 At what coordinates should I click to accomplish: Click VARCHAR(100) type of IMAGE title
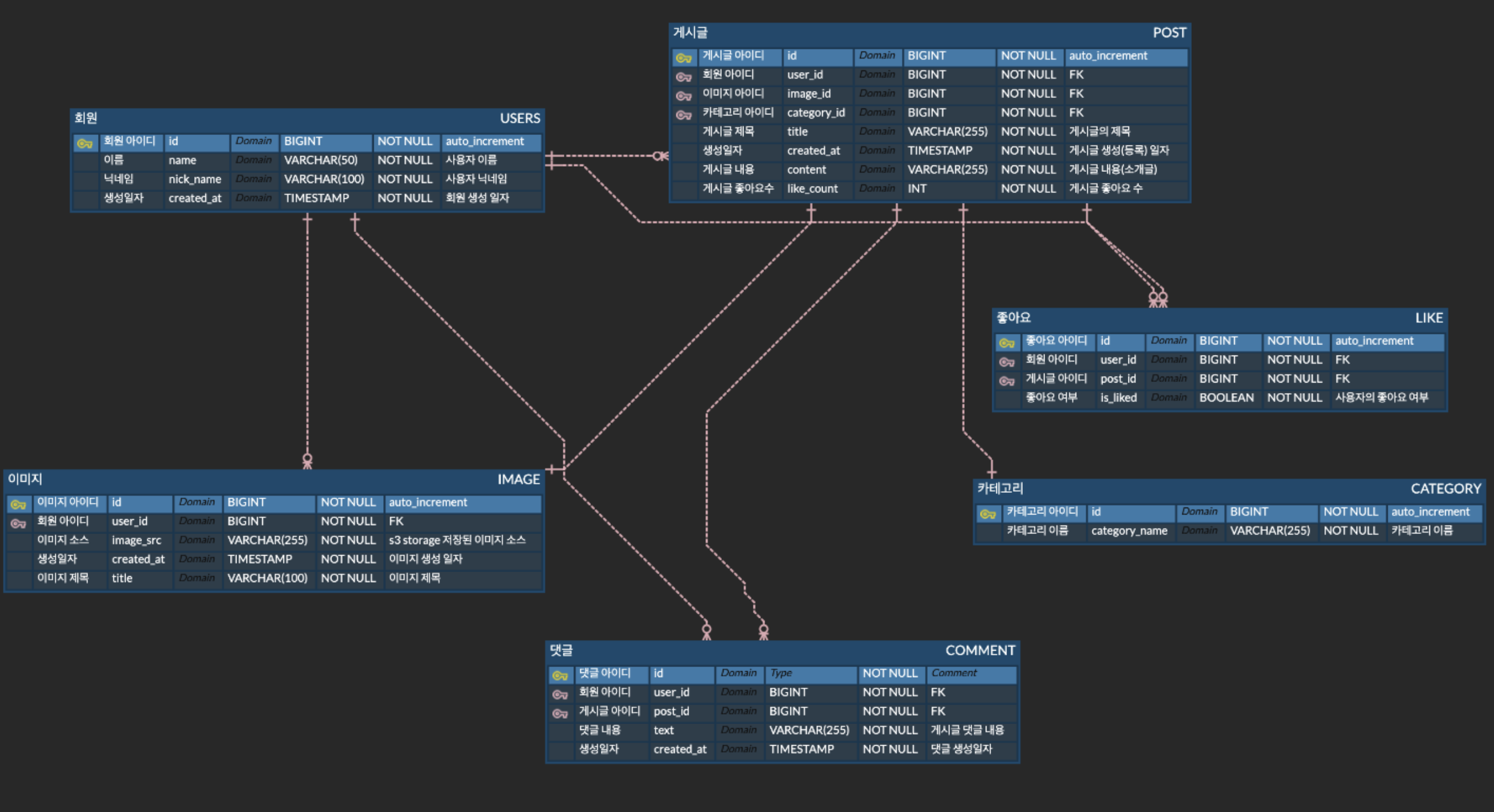pos(267,578)
